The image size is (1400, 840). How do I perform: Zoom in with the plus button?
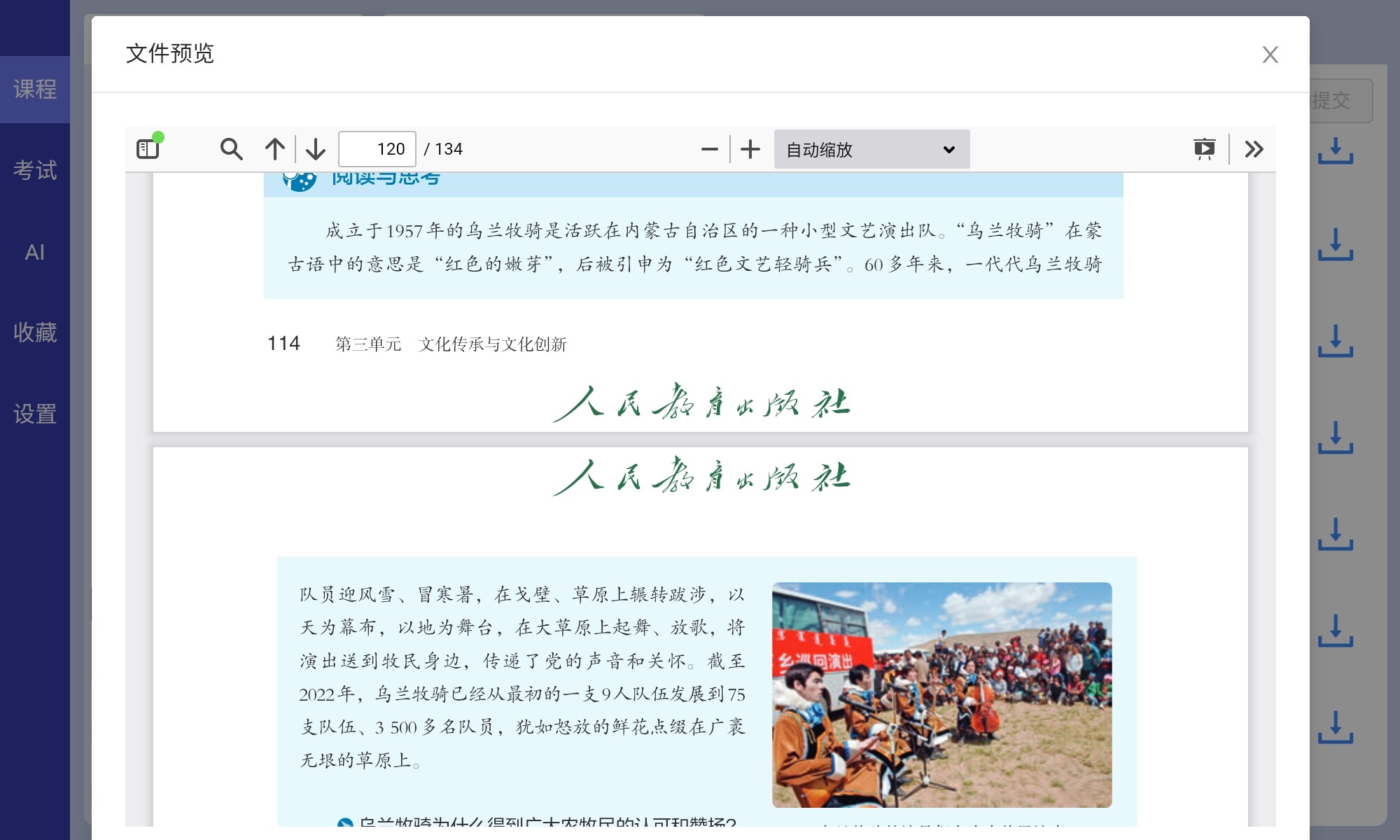750,149
